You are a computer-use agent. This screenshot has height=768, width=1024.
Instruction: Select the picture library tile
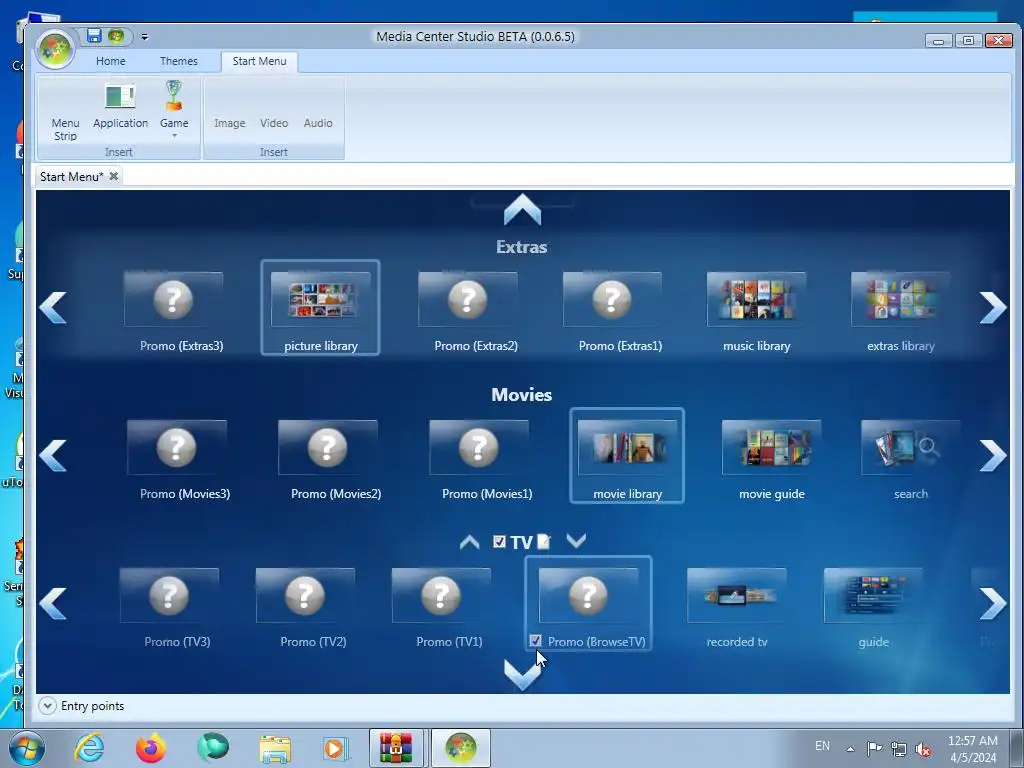320,308
